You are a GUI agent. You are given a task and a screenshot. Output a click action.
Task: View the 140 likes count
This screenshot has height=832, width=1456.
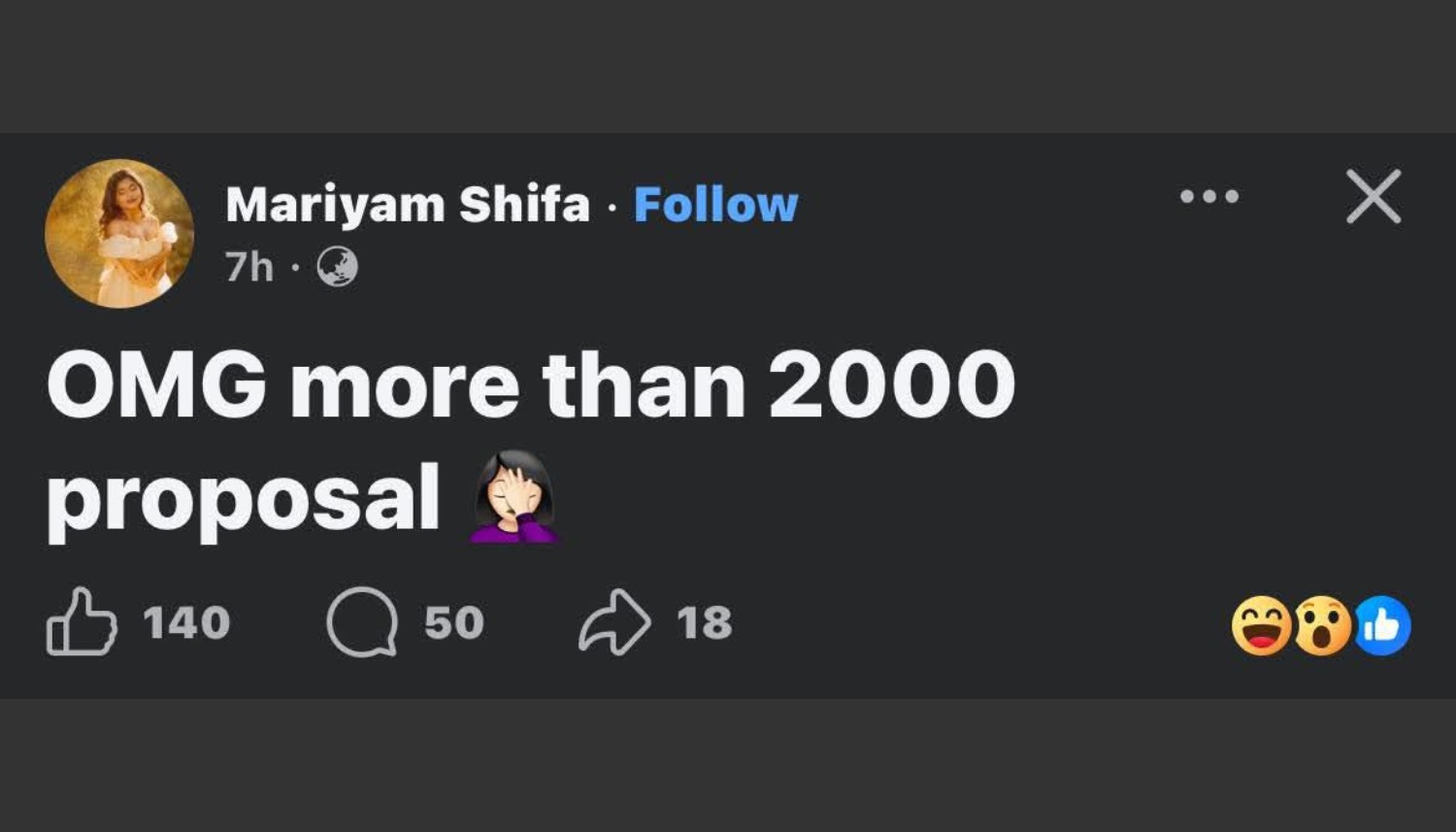(x=186, y=623)
